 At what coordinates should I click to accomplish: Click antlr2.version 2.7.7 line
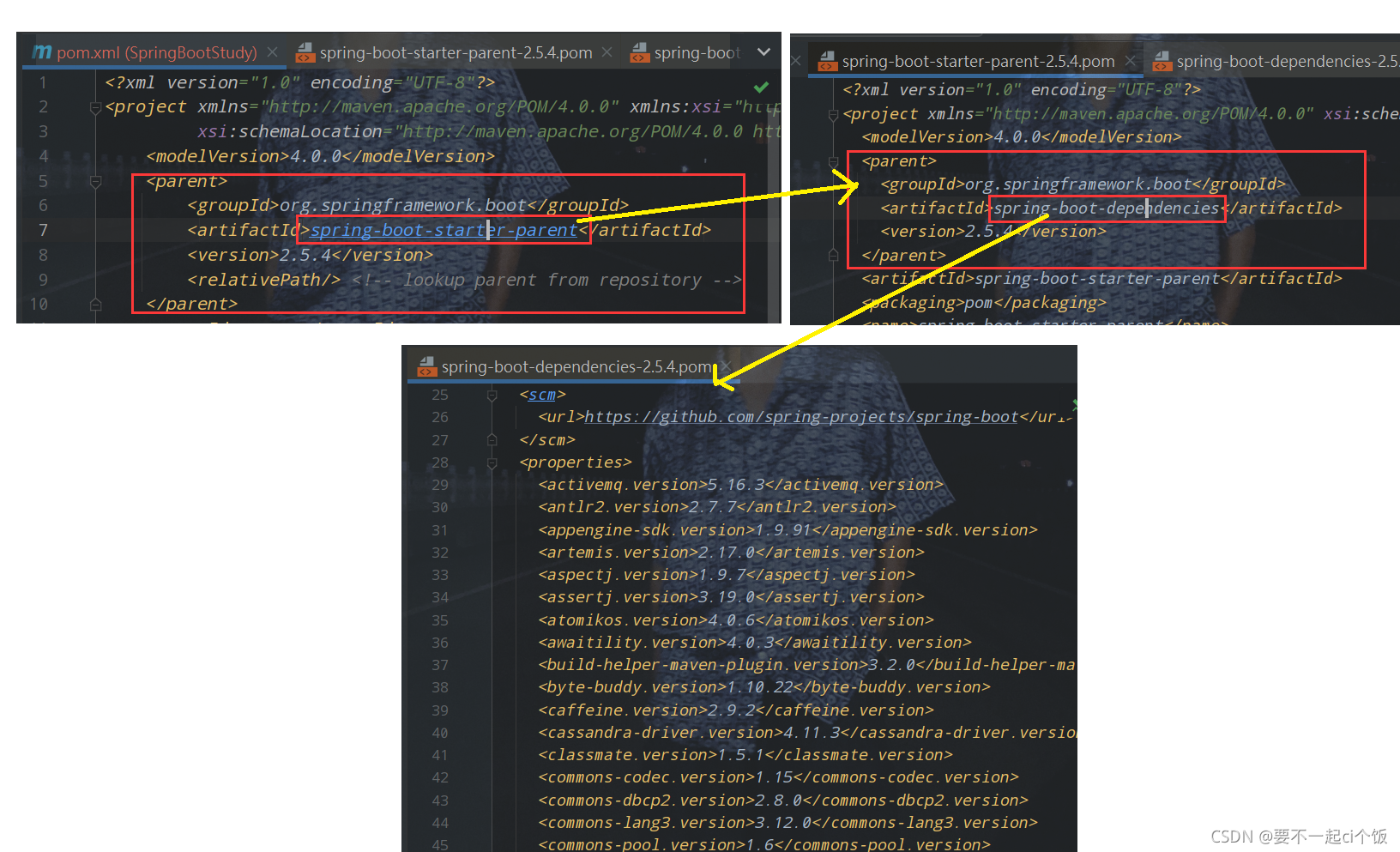click(717, 506)
